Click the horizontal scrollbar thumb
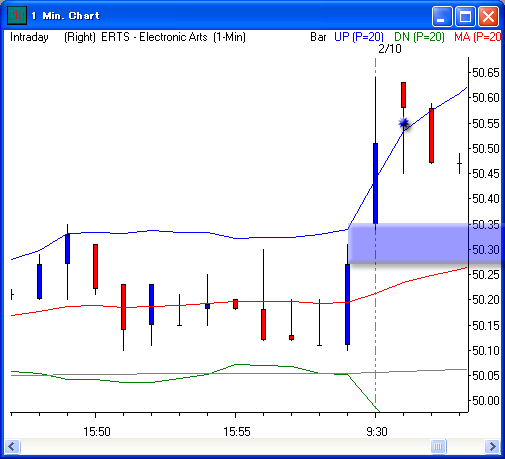The height and width of the screenshot is (459, 505). [438, 446]
